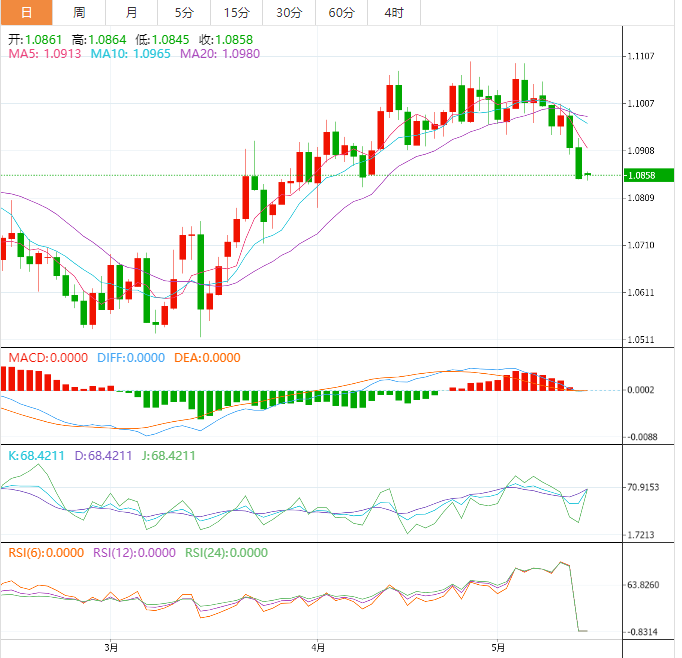Click the MACD indicator label

click(x=50, y=357)
